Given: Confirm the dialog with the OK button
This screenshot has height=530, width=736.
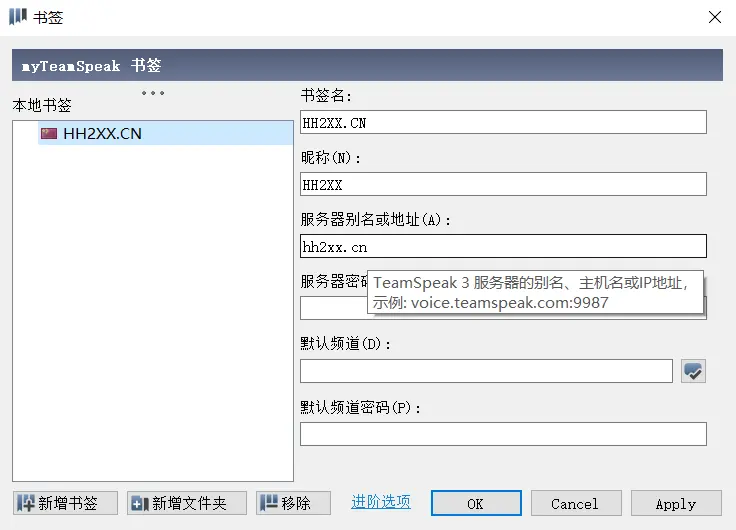Looking at the screenshot, I should coord(475,503).
